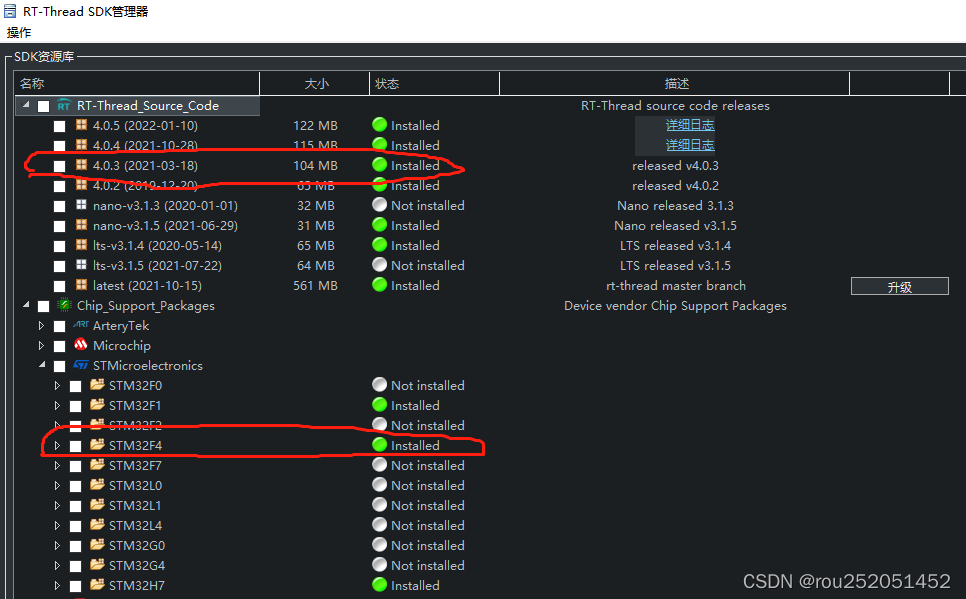Check the 4.0.3 (2021-03-18) checkbox
The image size is (966, 599).
[59, 166]
